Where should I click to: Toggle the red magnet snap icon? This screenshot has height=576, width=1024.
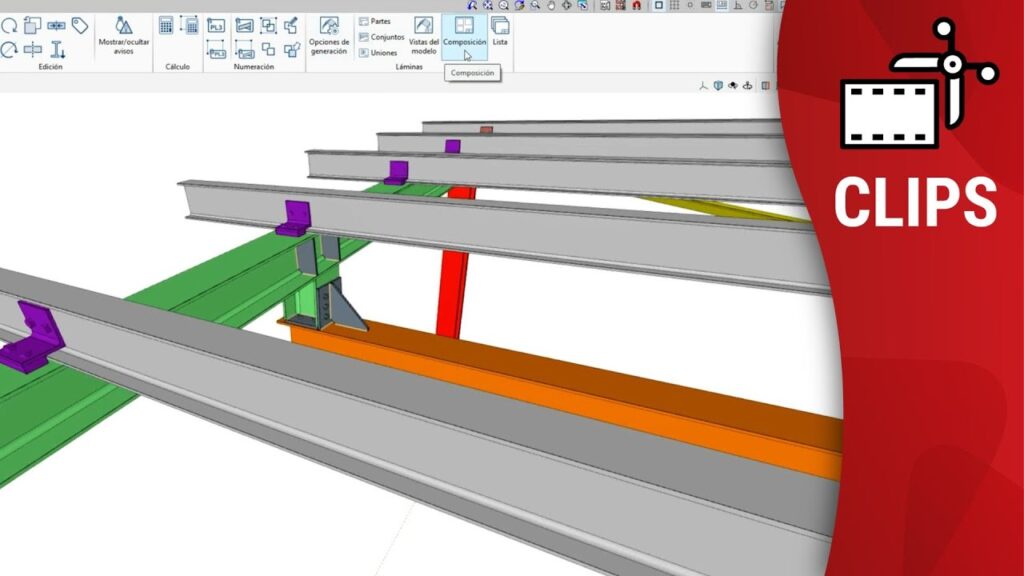(x=635, y=5)
